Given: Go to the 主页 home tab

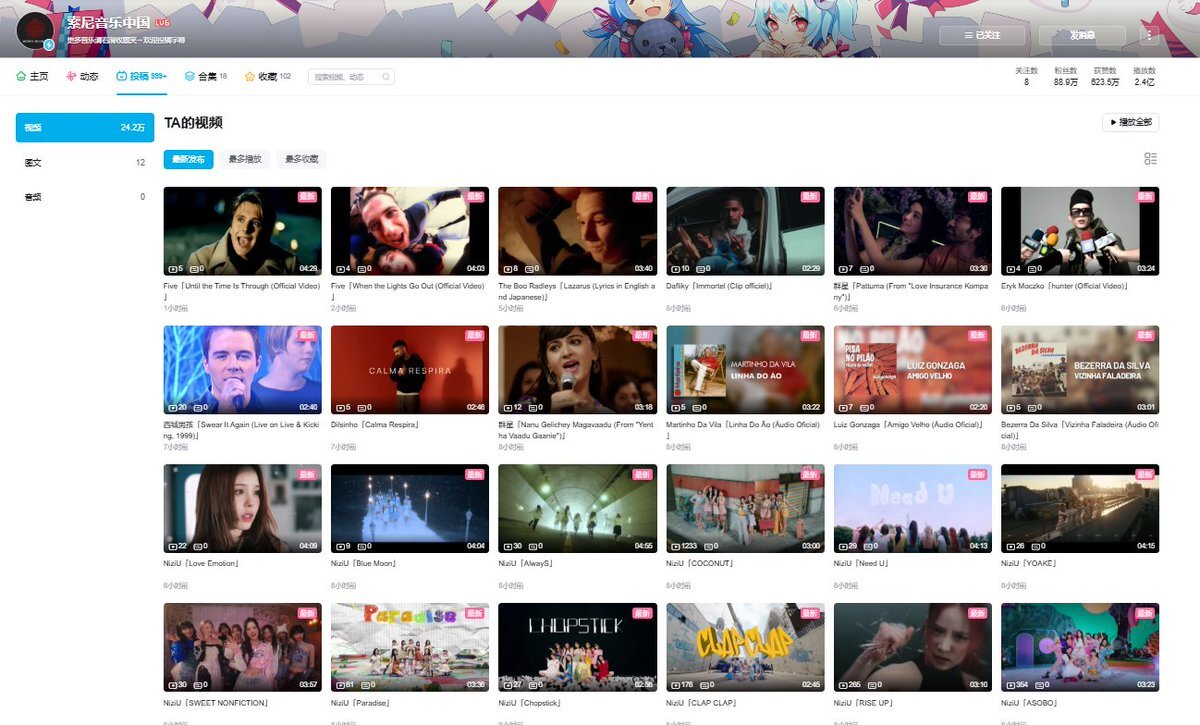Looking at the screenshot, I should (32, 76).
